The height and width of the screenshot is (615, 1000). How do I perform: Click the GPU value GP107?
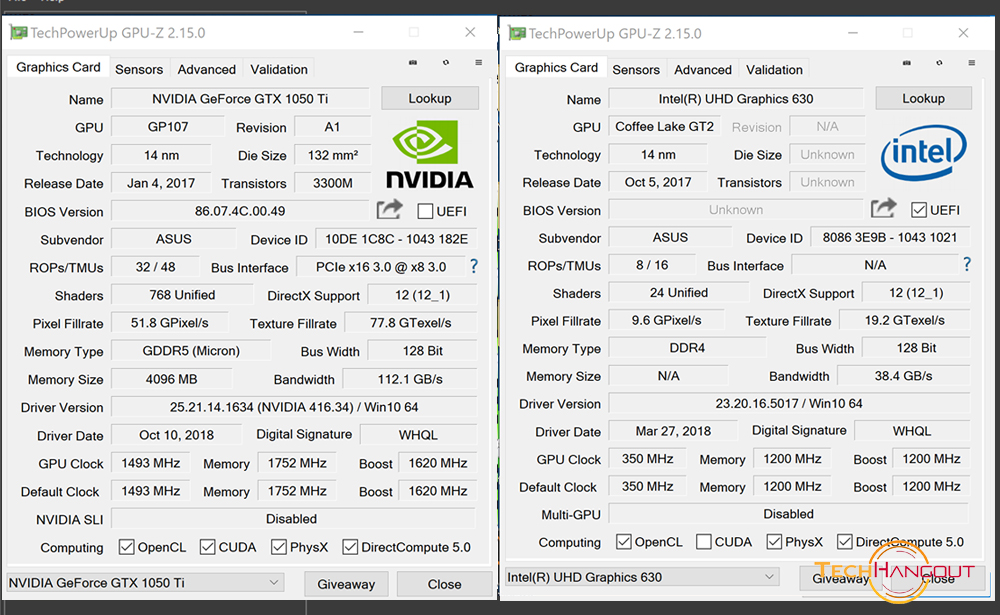click(x=168, y=127)
